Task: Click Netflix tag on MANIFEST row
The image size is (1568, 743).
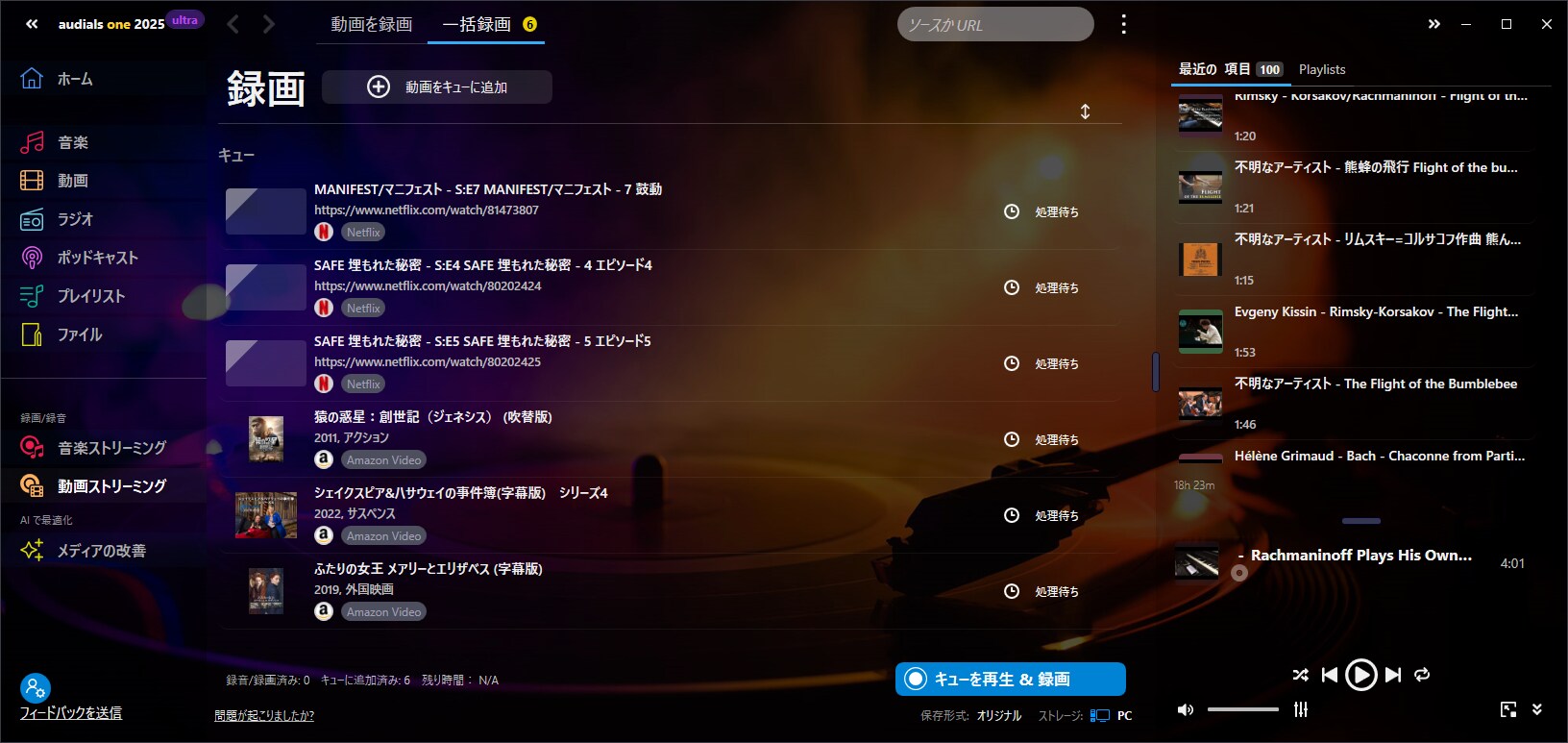Action: (363, 232)
